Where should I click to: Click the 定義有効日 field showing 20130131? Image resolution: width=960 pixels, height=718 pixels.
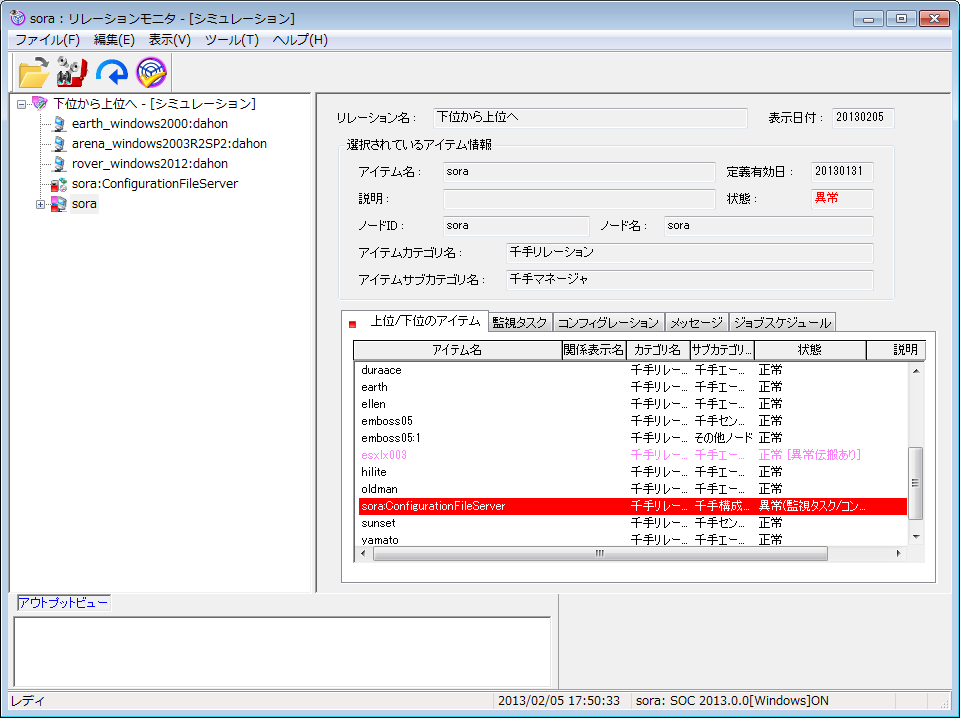842,172
